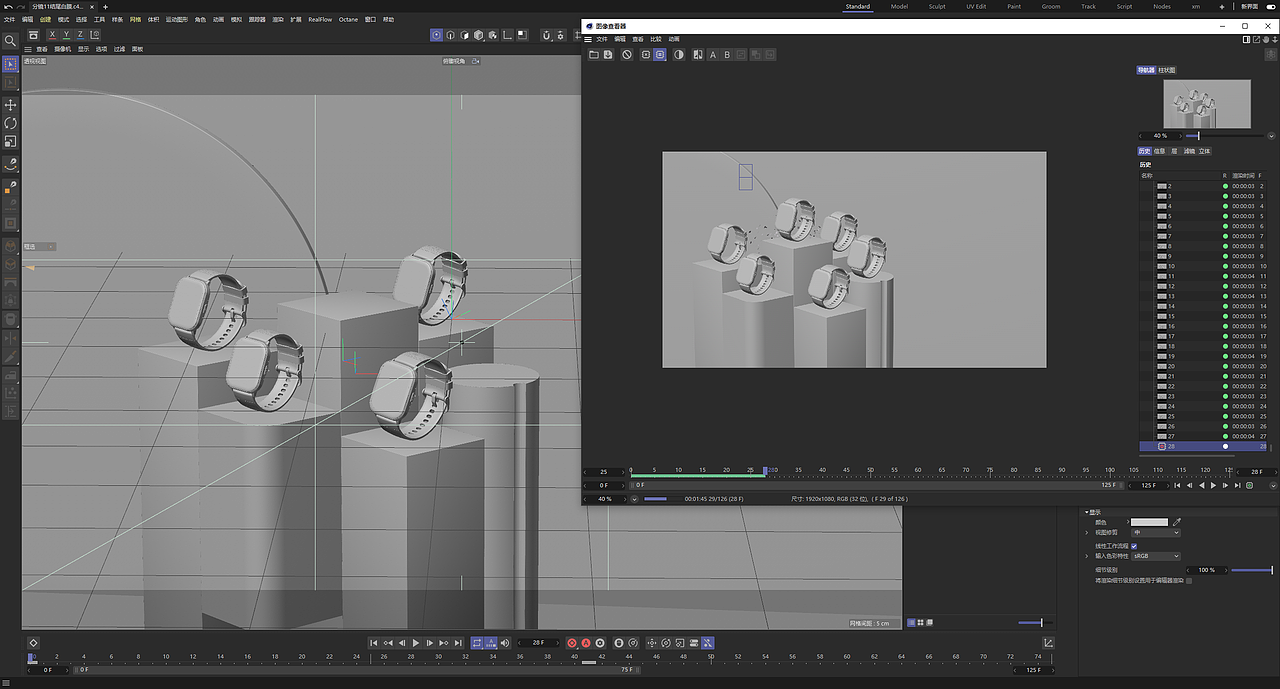The width and height of the screenshot is (1280, 689).
Task: Select the Scale tool in left toolbar
Action: (10, 141)
